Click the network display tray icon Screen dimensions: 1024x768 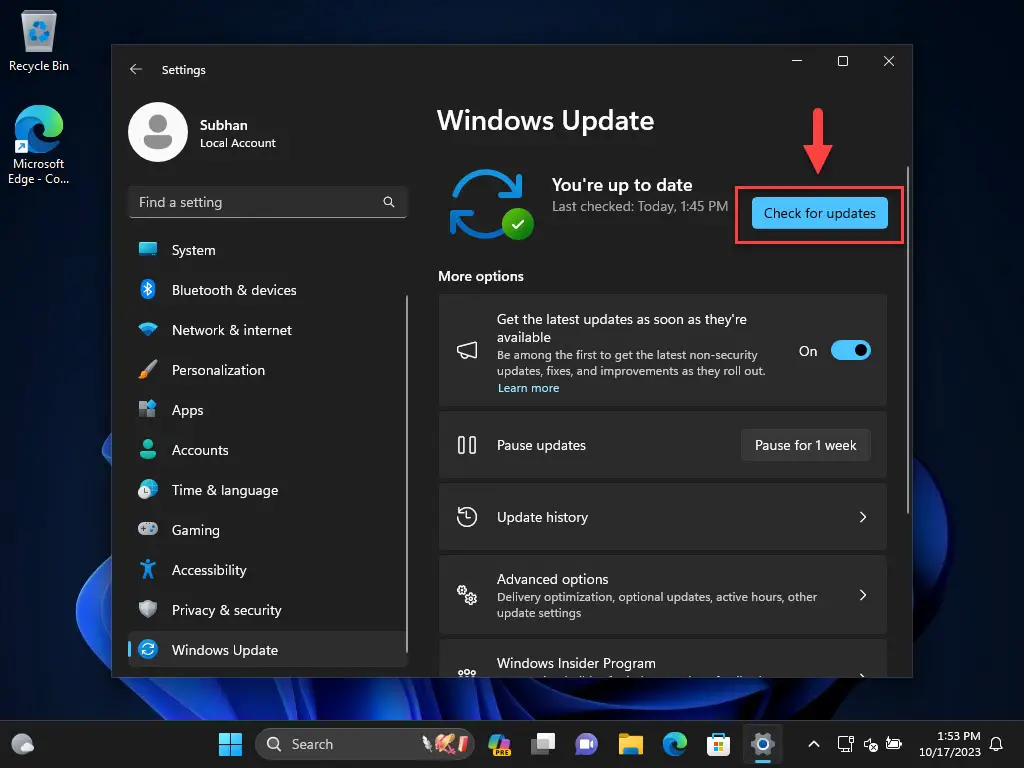[846, 744]
